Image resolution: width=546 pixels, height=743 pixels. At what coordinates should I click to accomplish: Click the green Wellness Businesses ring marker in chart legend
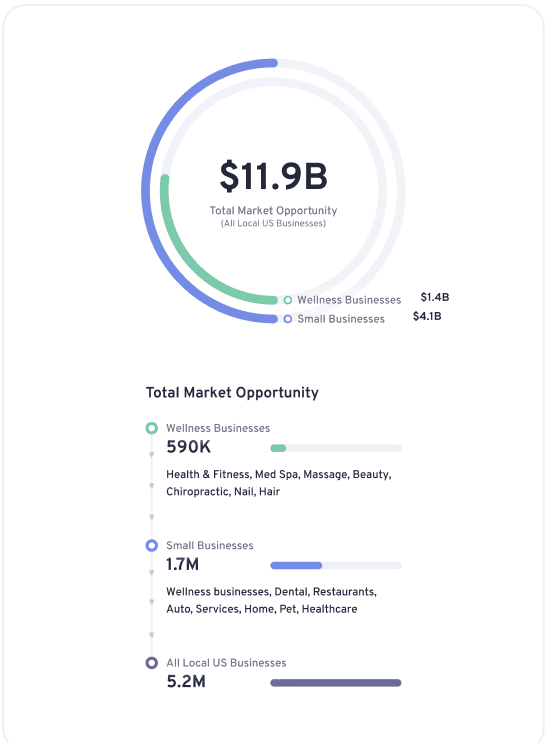tap(288, 300)
